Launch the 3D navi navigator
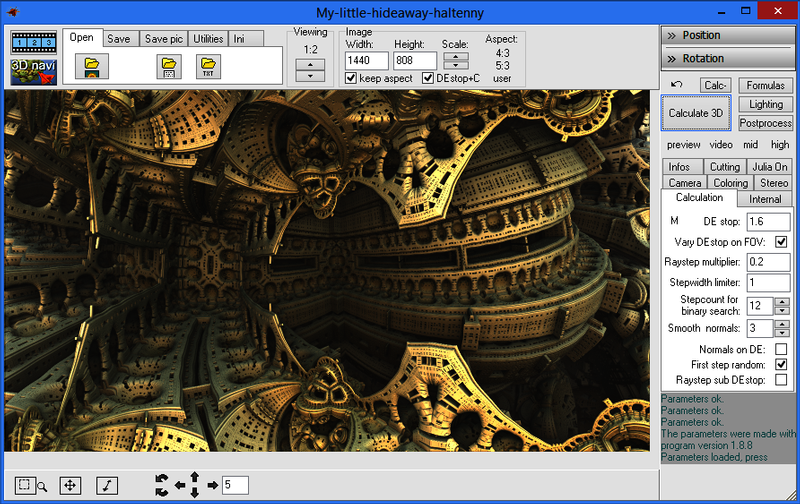Screen dimensions: 800x504 tap(34, 72)
